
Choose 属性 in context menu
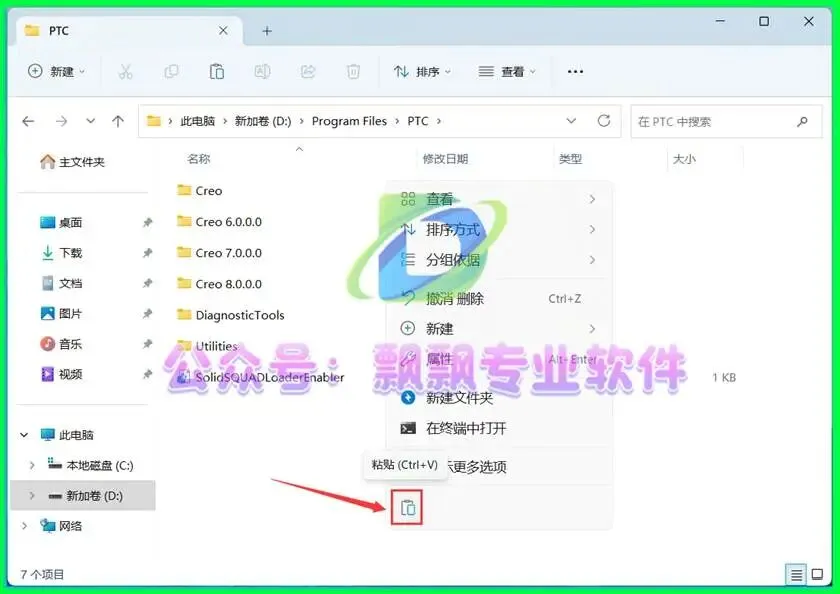[499, 359]
